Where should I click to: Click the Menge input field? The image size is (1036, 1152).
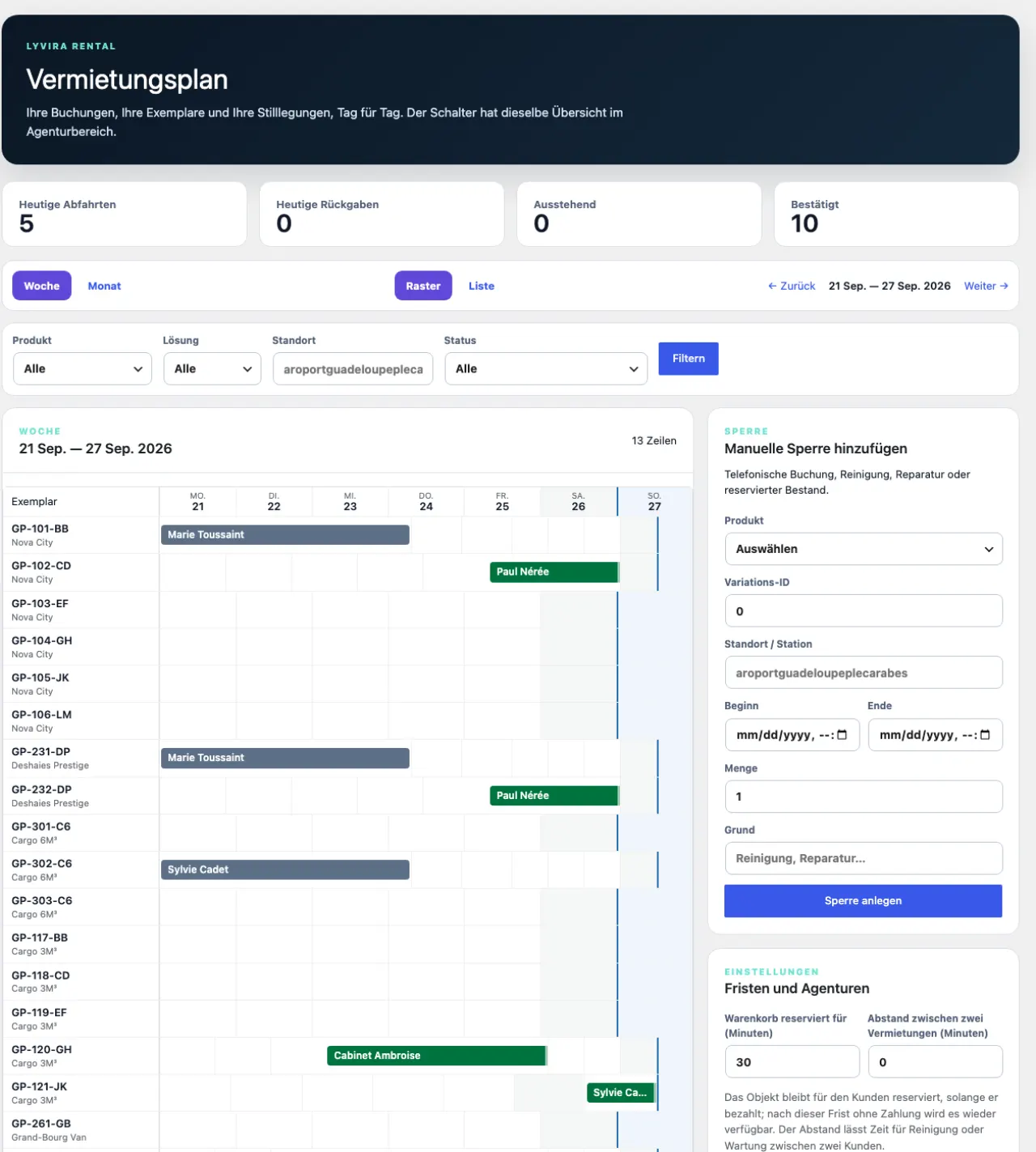(x=864, y=797)
